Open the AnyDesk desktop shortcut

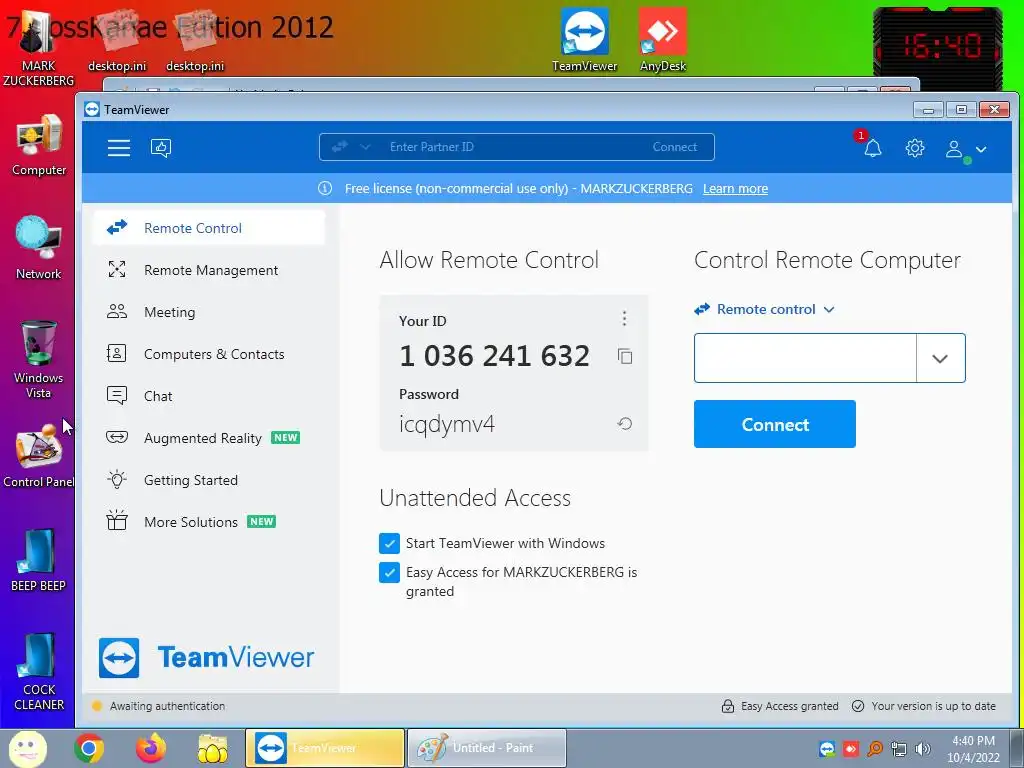(x=663, y=40)
